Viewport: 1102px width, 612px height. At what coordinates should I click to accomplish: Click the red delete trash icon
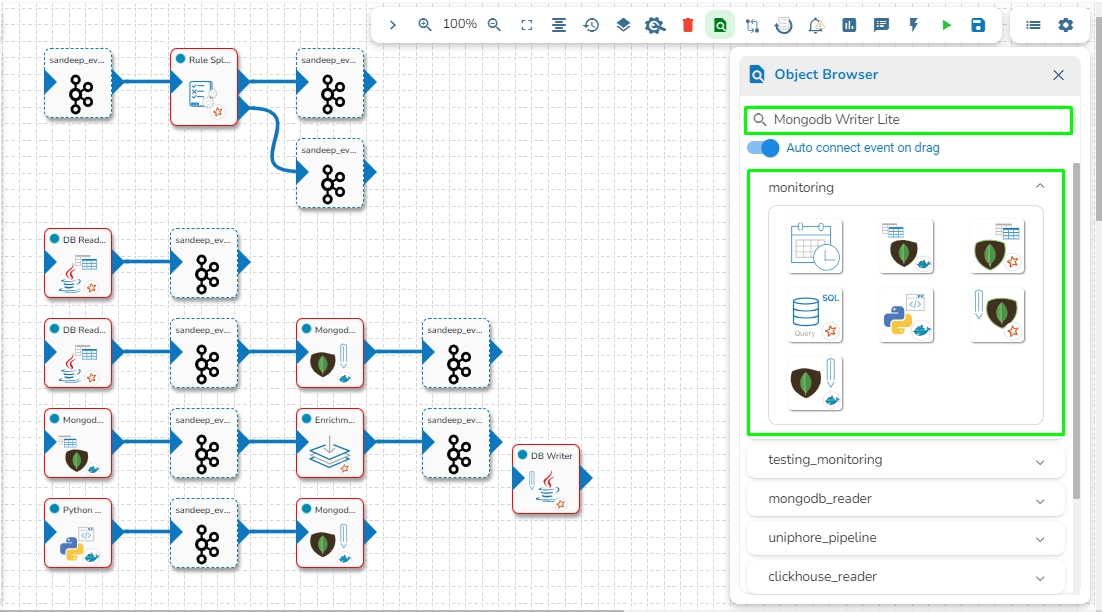click(x=687, y=25)
